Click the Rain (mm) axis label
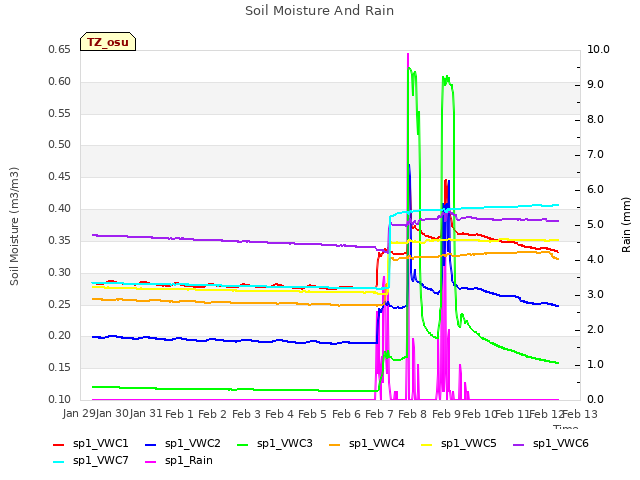The width and height of the screenshot is (640, 480). (x=626, y=225)
